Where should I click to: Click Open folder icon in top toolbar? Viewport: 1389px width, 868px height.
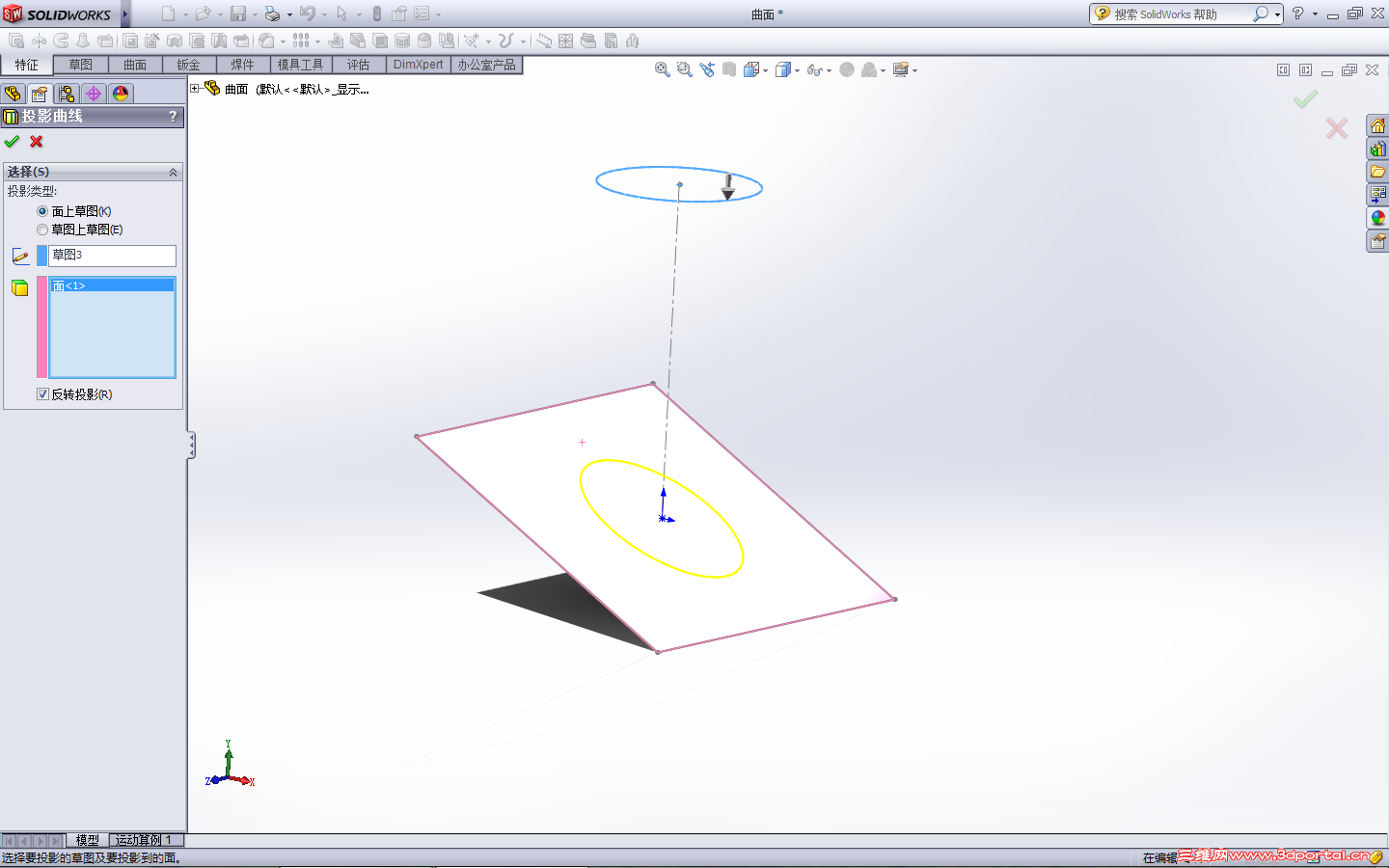204,14
